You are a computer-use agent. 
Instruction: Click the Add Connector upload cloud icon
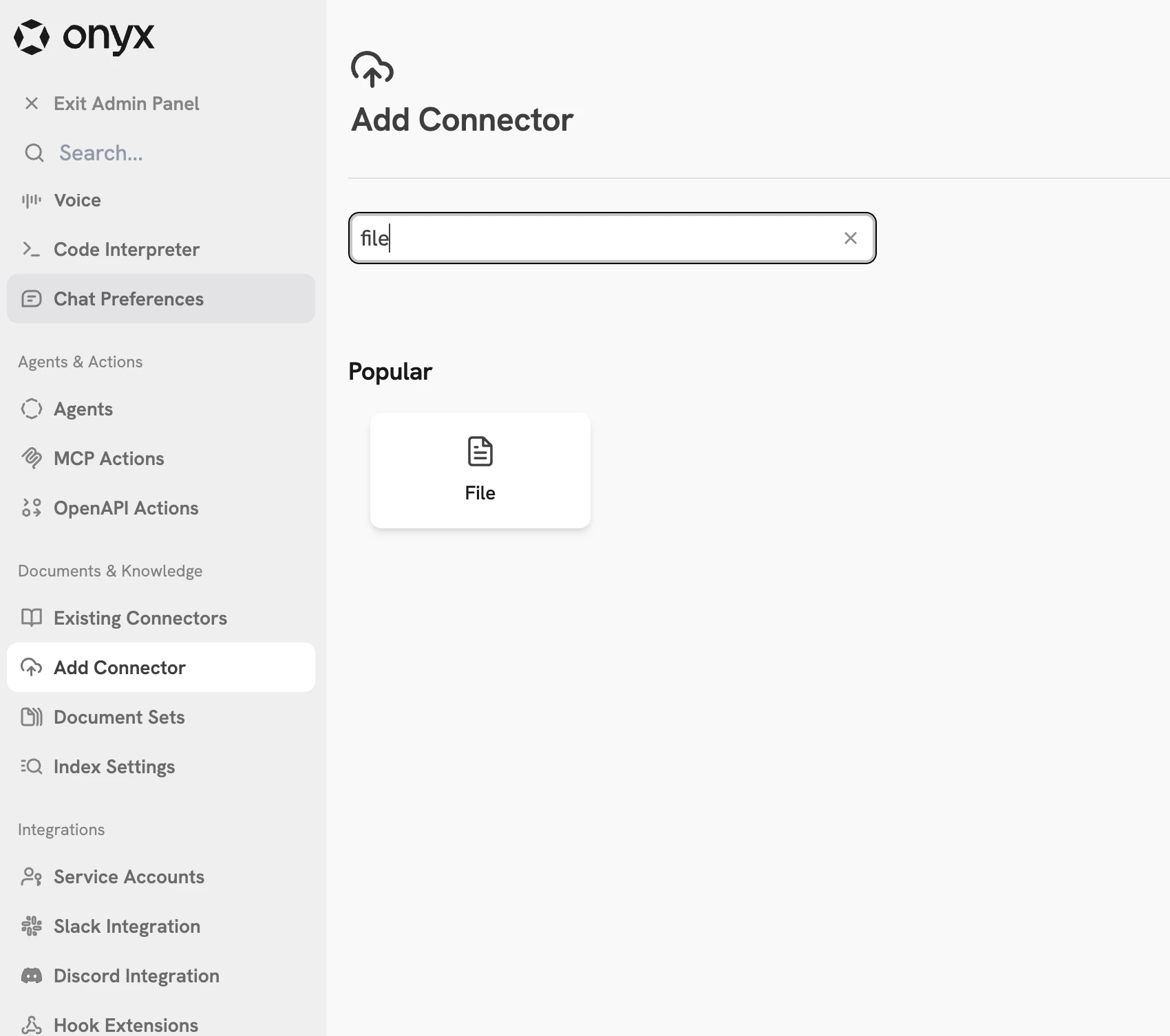pos(32,667)
